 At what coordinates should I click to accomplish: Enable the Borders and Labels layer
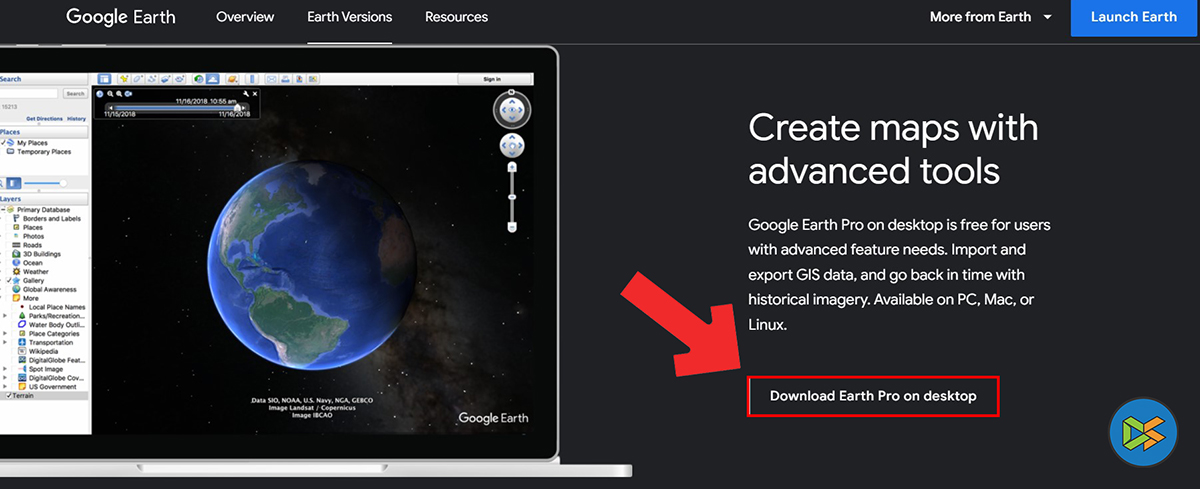(8, 218)
